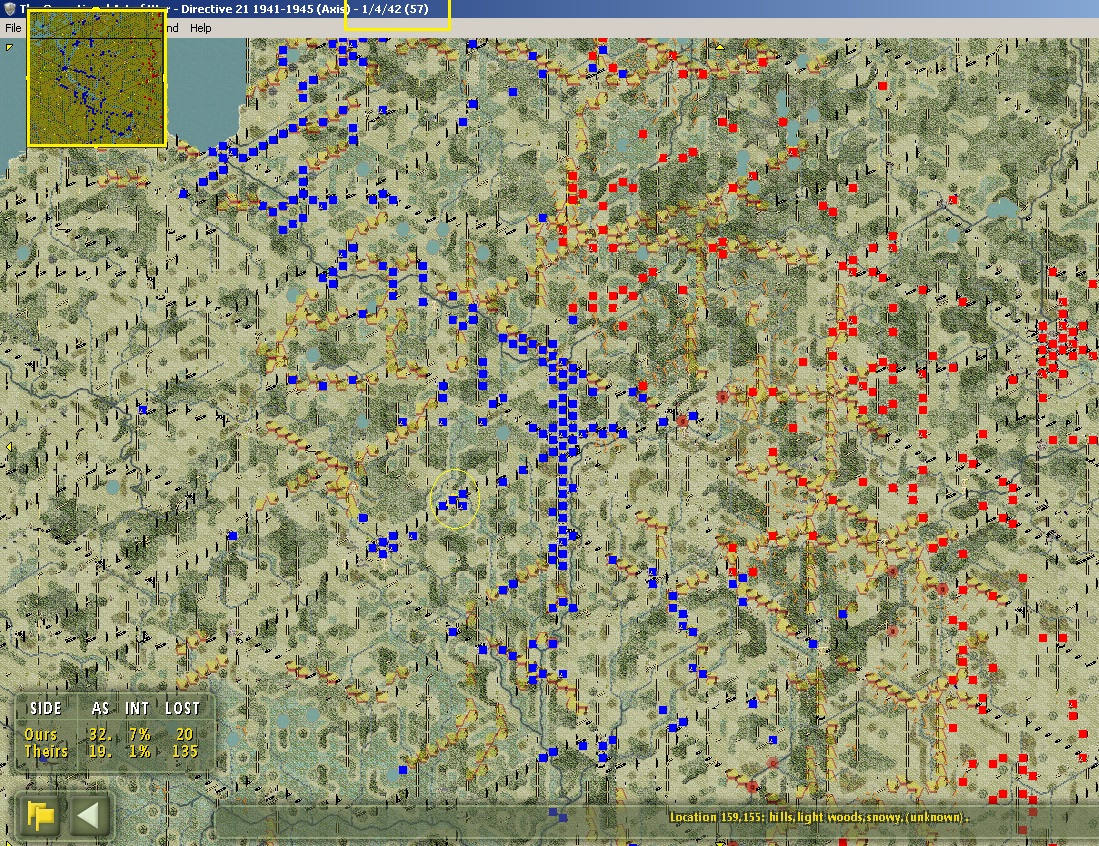Open the File menu
The width and height of the screenshot is (1099, 846).
click(13, 28)
